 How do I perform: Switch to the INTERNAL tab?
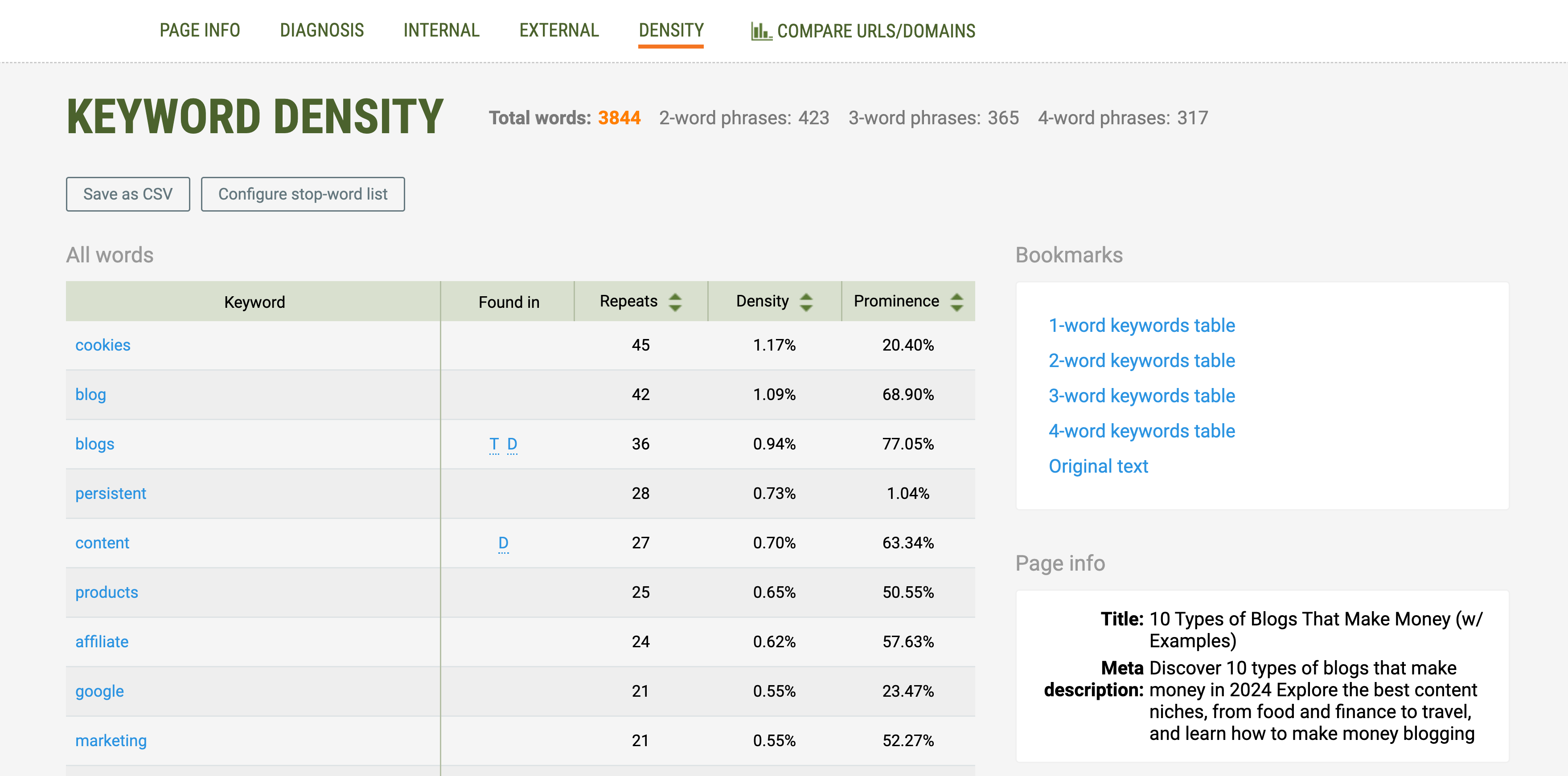click(441, 30)
